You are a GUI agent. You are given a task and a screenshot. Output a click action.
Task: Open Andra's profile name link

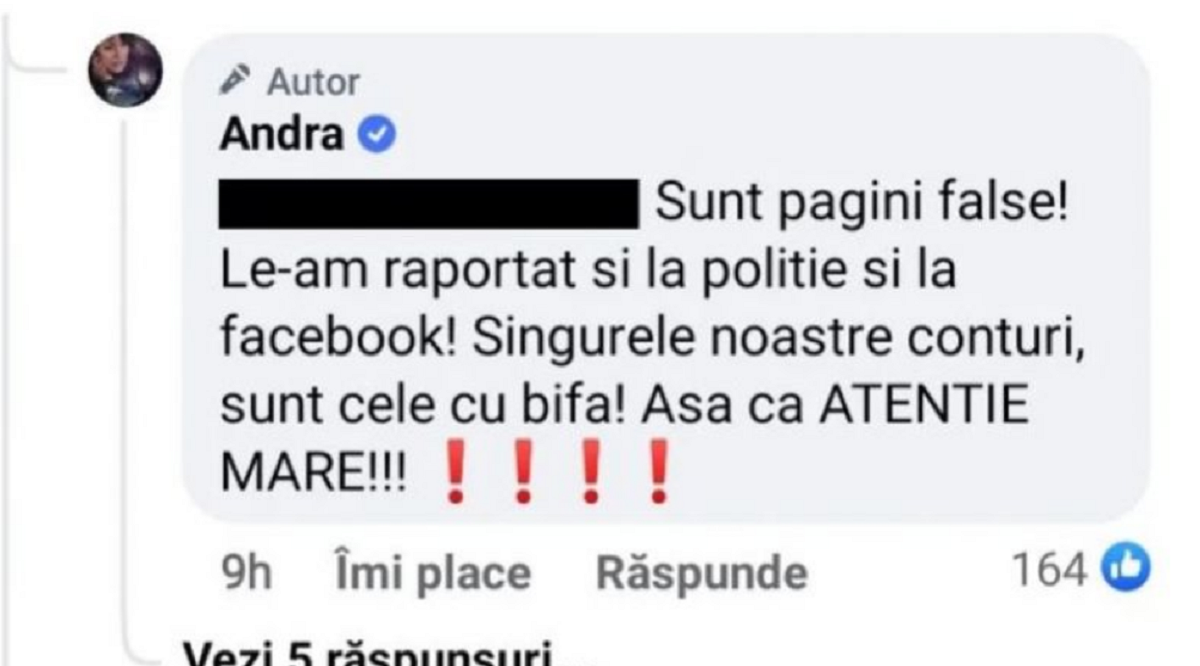tap(281, 135)
